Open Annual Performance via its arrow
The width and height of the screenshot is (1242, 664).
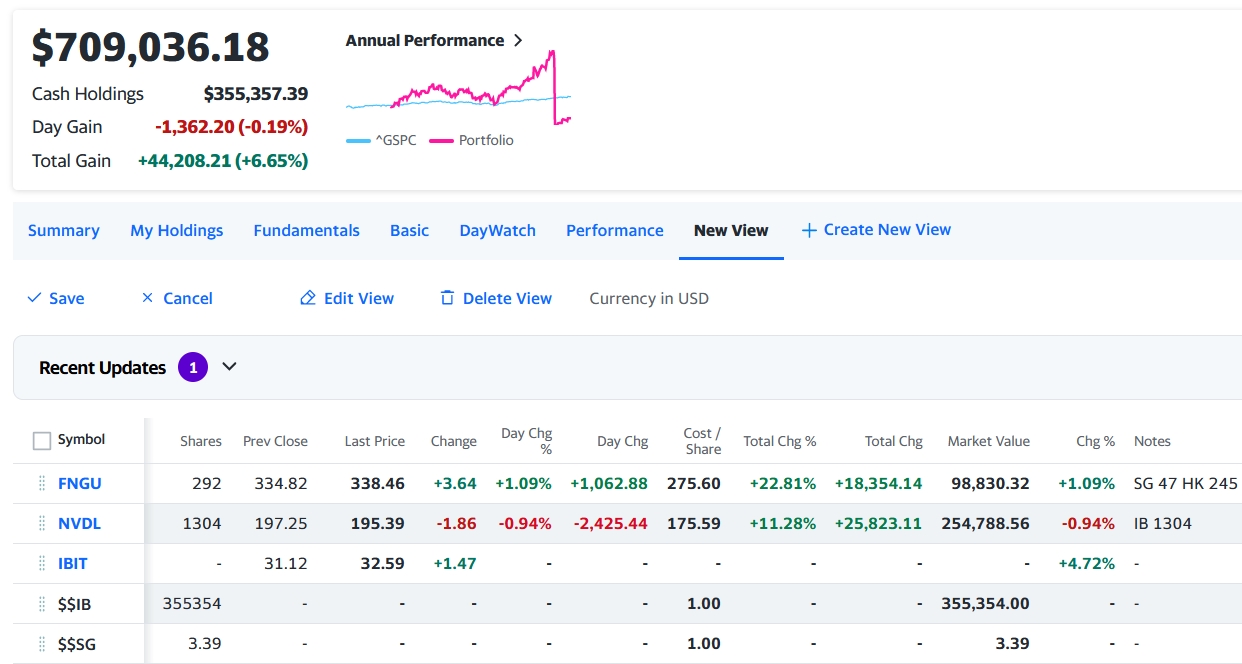tap(518, 41)
